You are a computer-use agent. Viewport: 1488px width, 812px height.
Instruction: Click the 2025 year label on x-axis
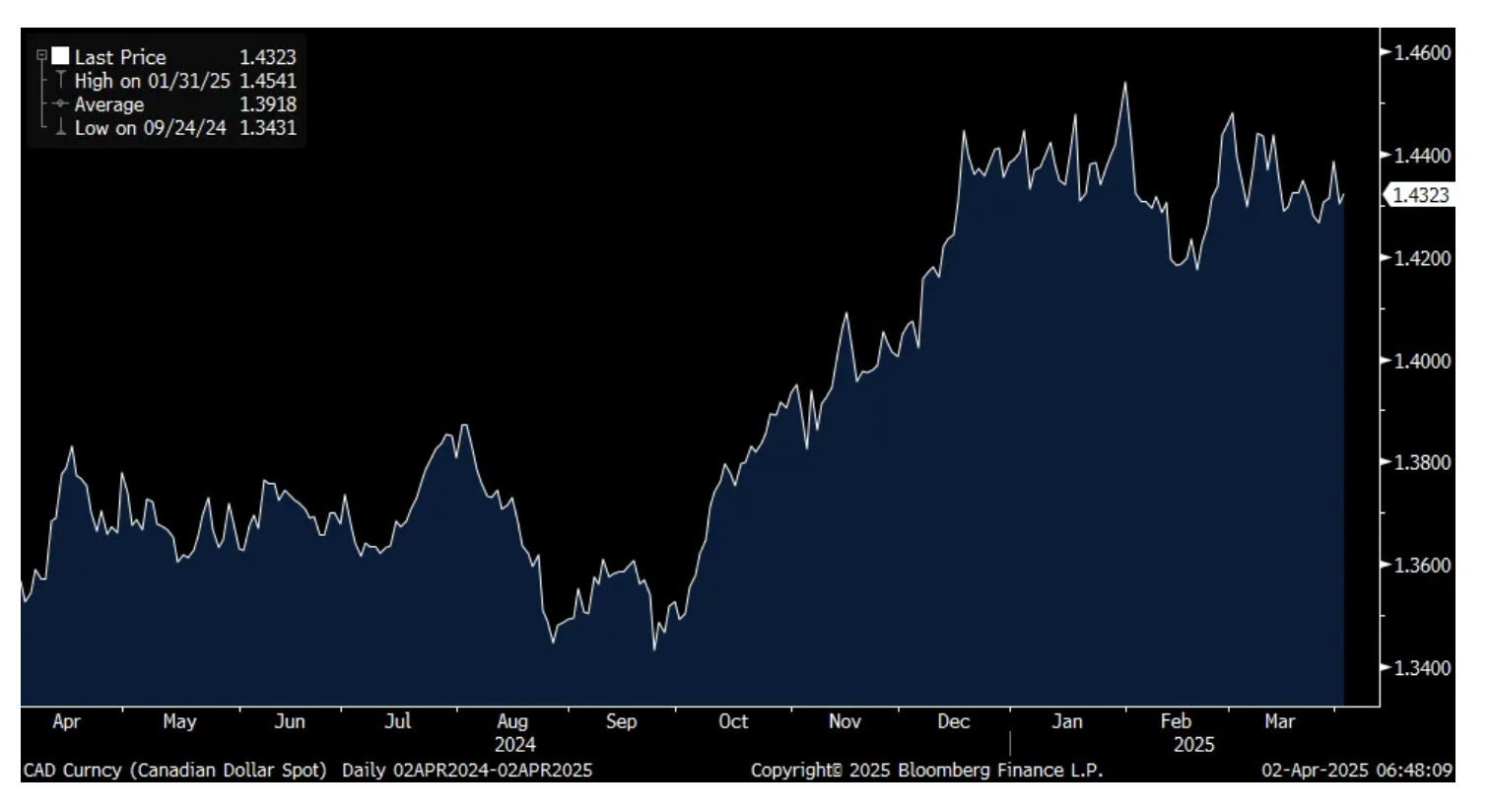coord(1193,745)
